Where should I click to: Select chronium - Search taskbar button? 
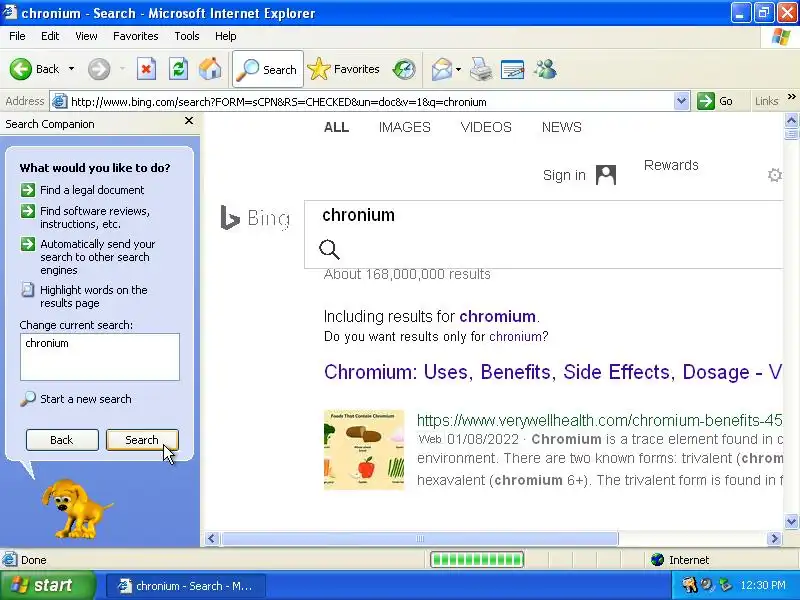pyautogui.click(x=186, y=586)
